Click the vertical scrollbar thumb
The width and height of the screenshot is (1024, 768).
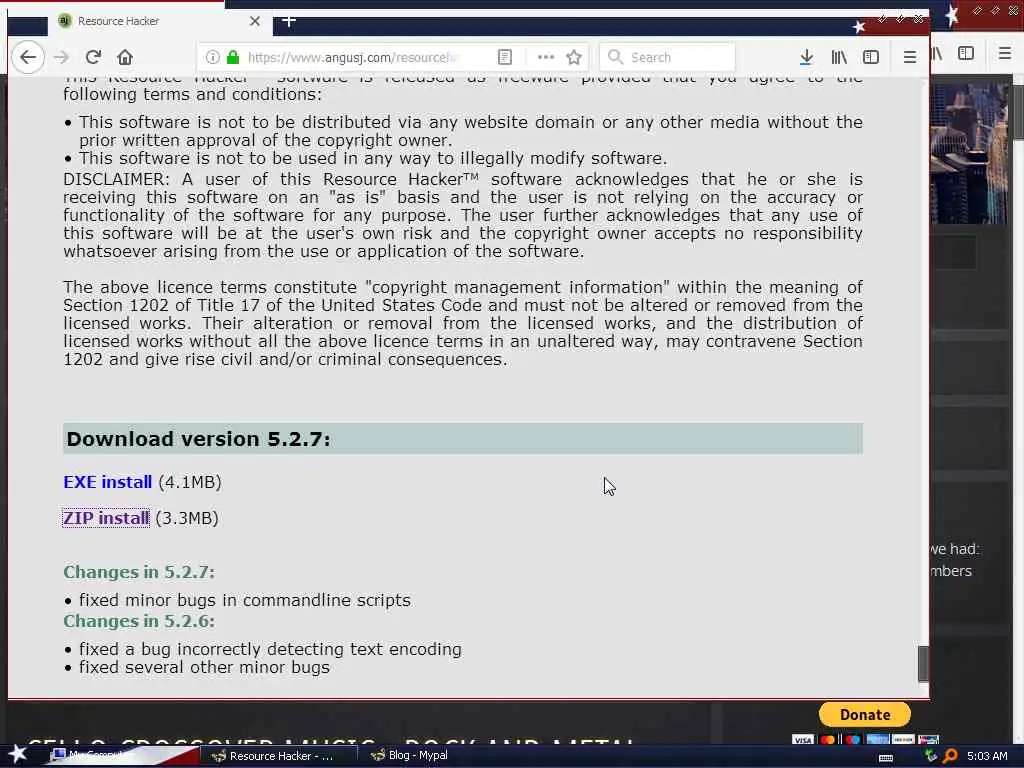pyautogui.click(x=923, y=664)
